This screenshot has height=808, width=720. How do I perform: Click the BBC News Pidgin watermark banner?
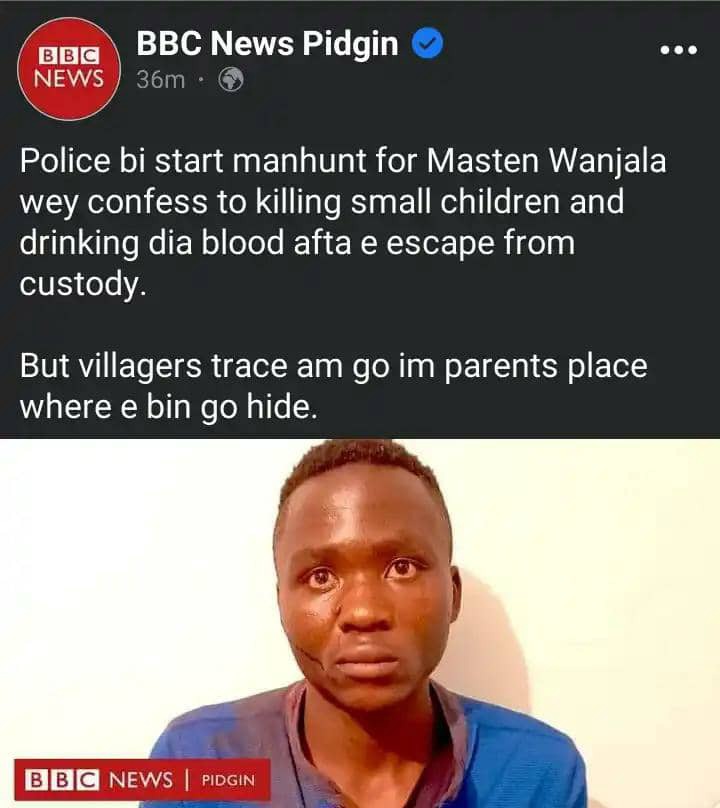142,780
